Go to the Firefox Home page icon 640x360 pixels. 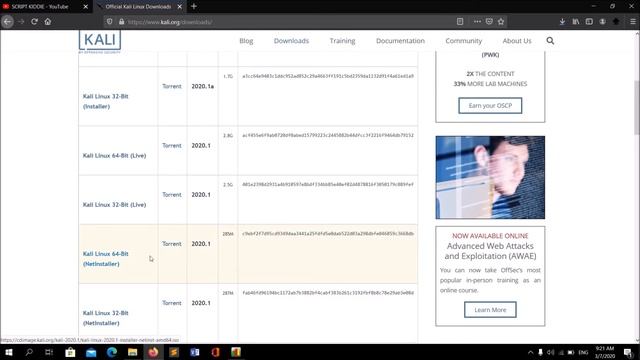pos(48,22)
